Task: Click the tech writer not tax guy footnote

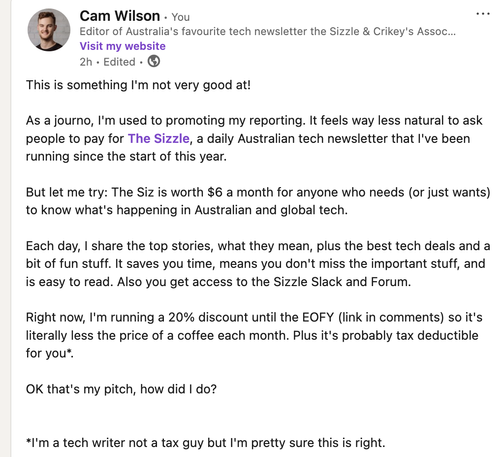Action: click(206, 443)
